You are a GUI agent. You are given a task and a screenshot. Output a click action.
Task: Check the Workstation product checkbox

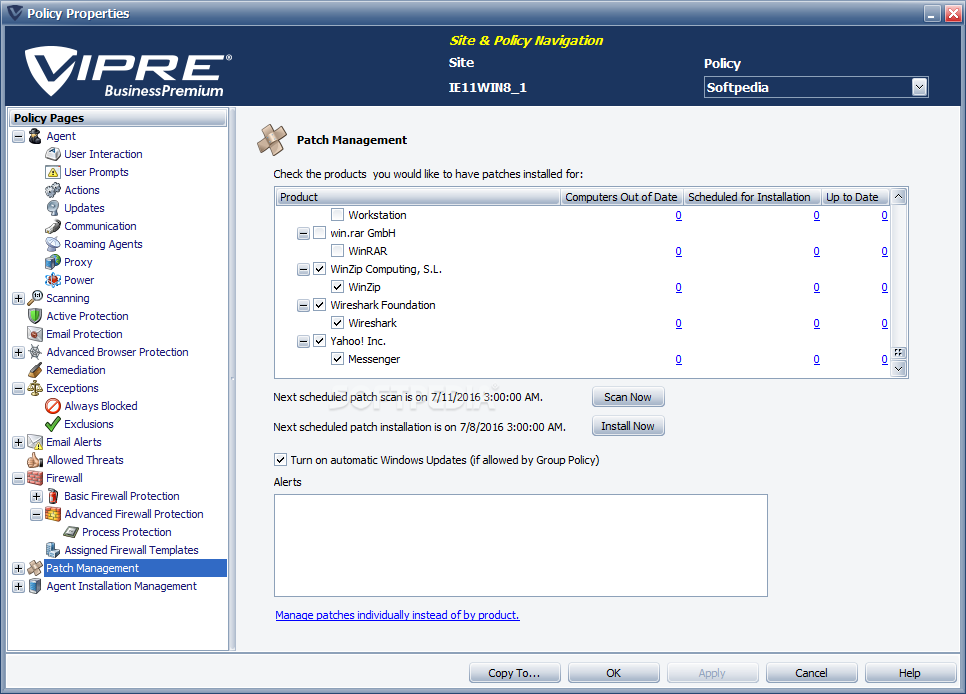tap(337, 214)
